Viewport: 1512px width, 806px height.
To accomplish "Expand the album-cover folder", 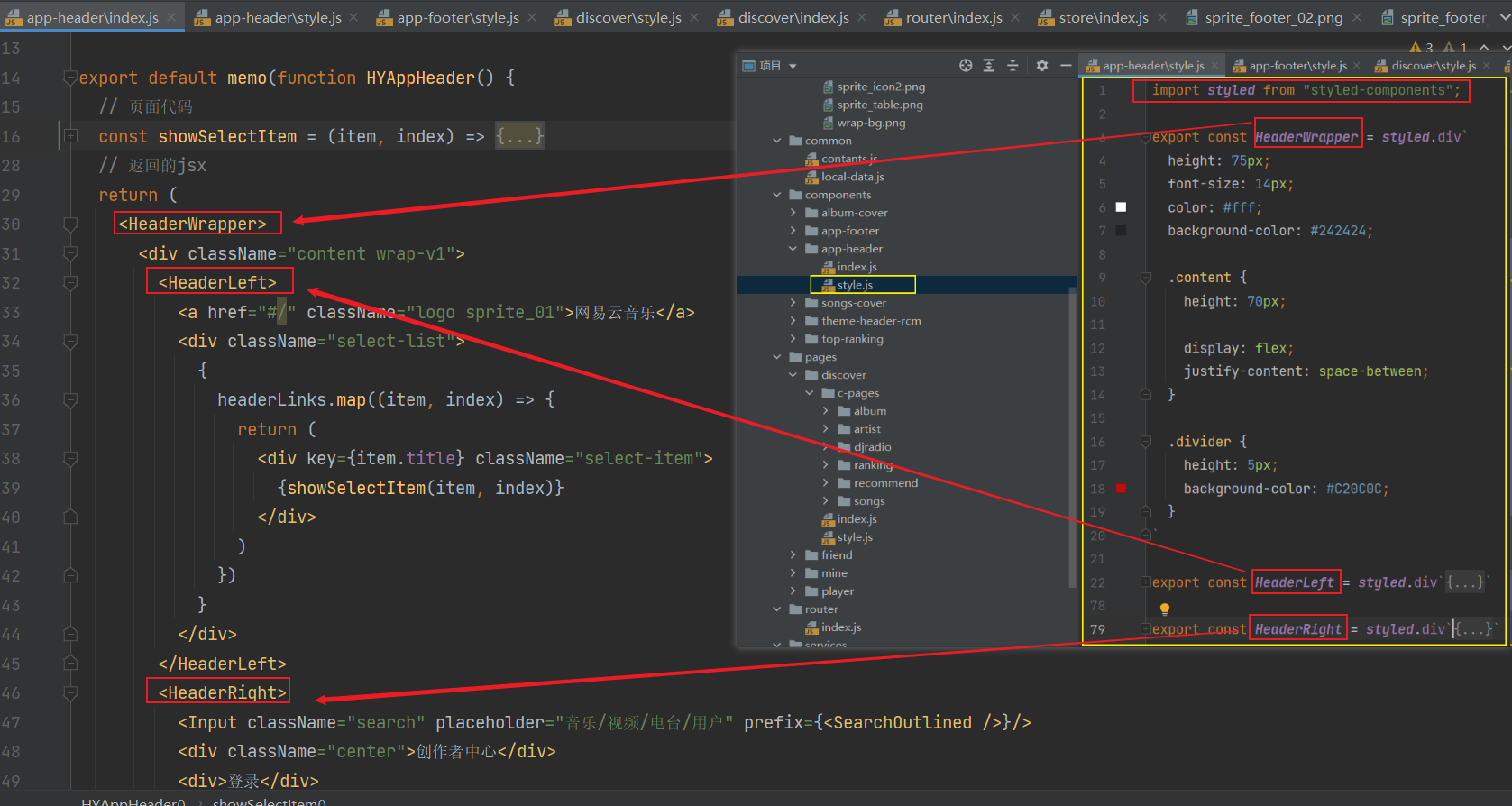I will pyautogui.click(x=793, y=213).
